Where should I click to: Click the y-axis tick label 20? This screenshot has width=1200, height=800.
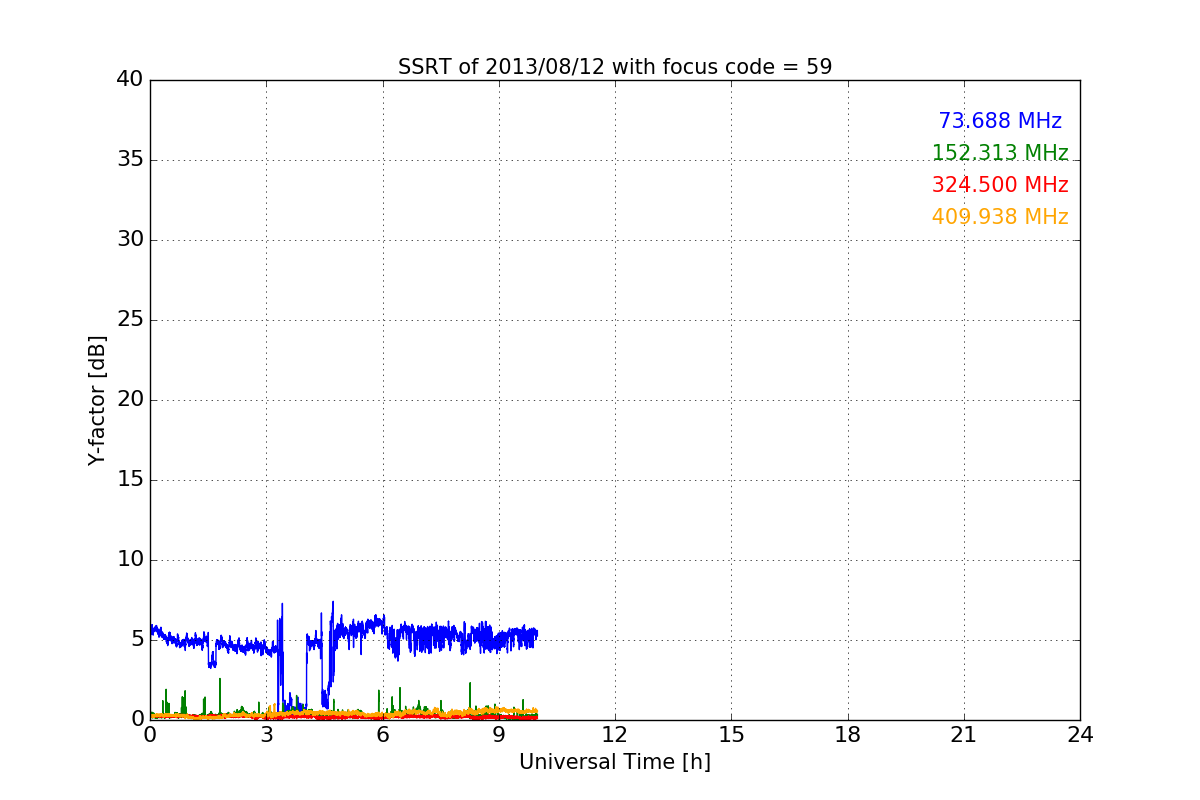click(x=130, y=400)
